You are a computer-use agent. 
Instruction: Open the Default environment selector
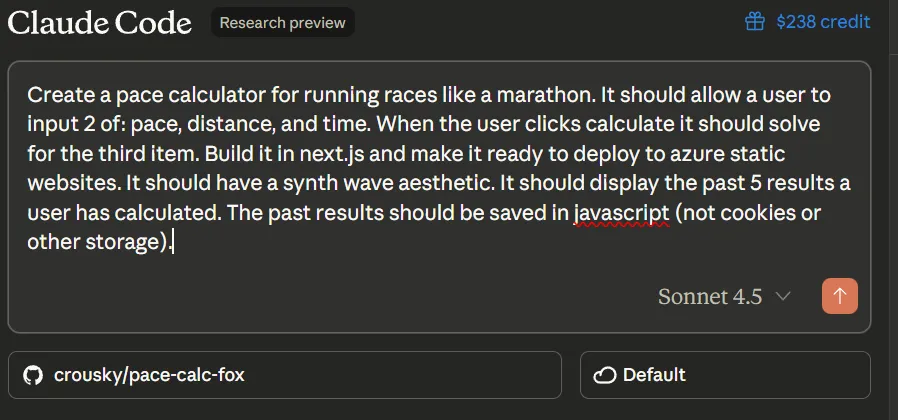(725, 376)
